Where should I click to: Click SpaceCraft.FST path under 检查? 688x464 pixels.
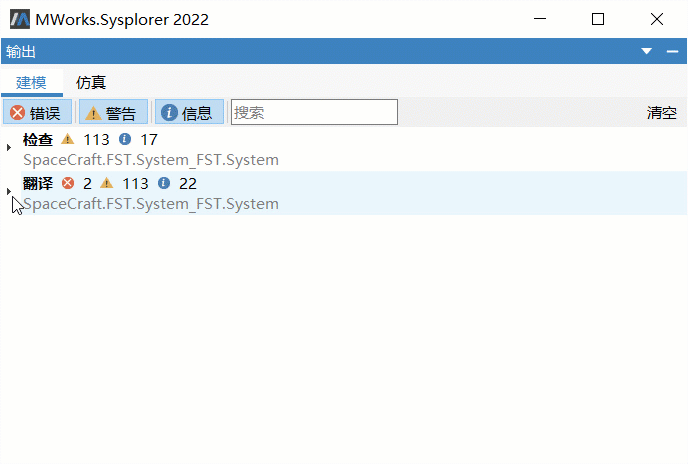pos(151,160)
